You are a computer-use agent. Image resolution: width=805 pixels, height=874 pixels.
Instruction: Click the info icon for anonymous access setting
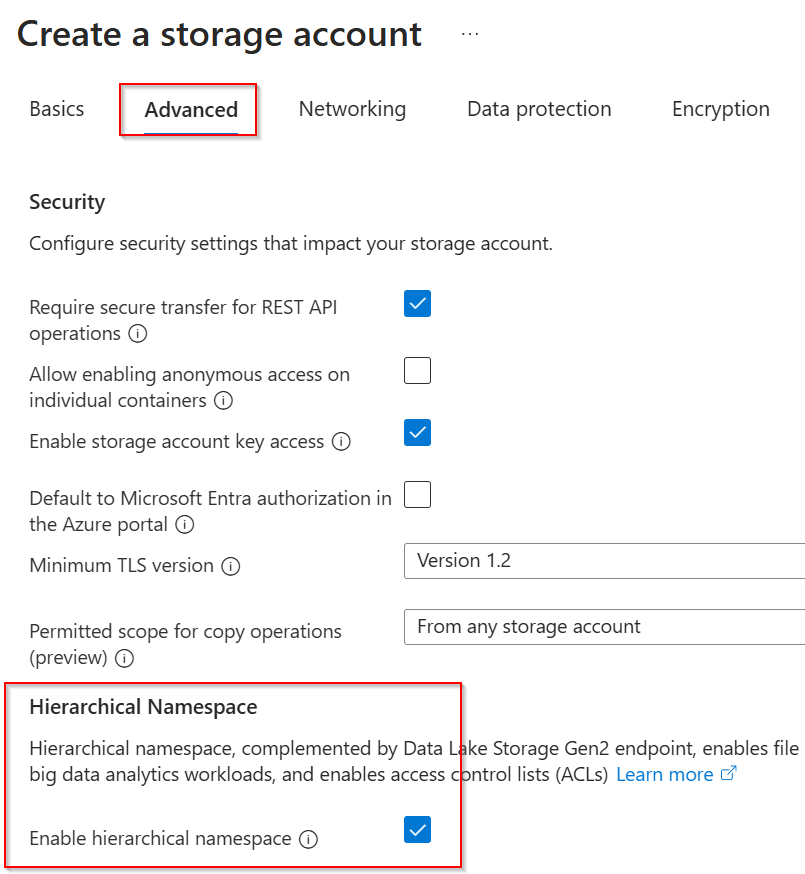tap(224, 401)
